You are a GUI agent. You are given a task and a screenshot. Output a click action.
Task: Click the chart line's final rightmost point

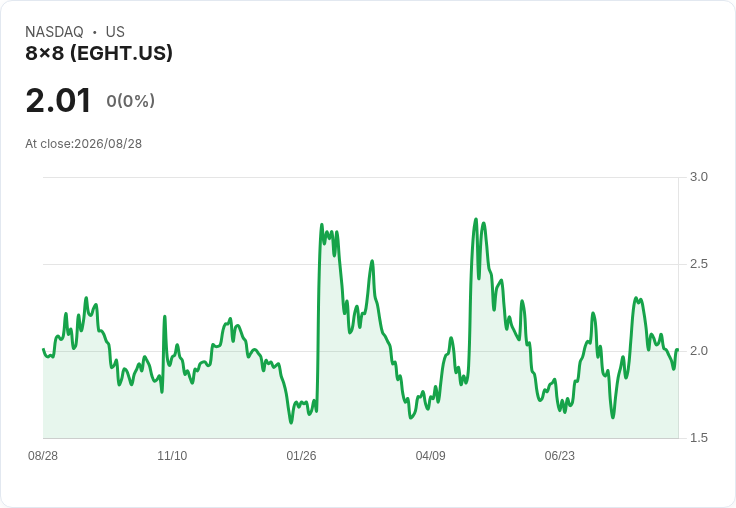pos(677,350)
